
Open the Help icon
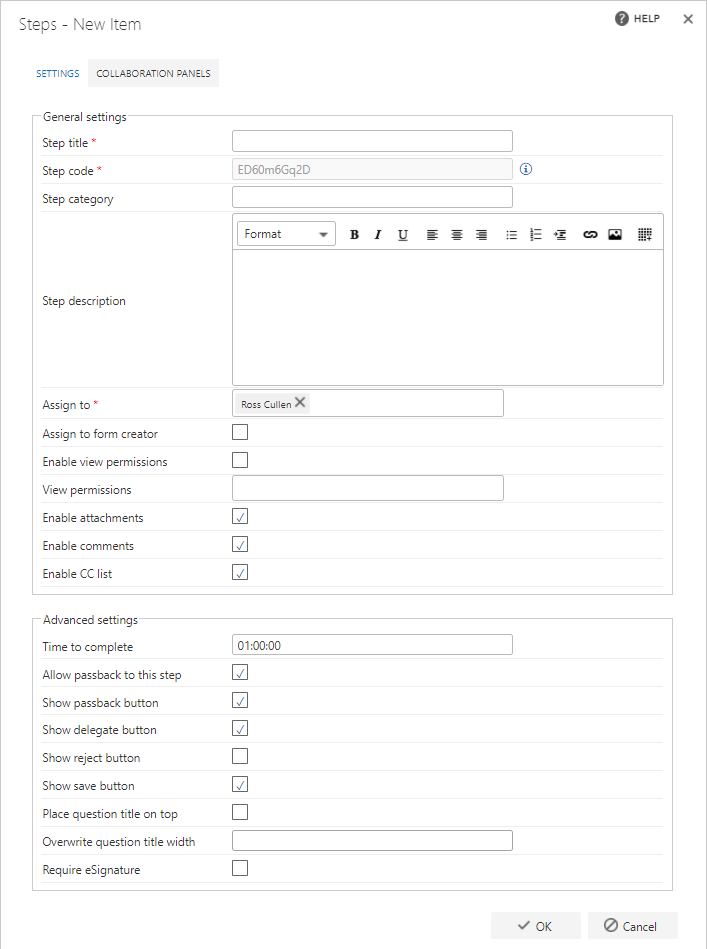(622, 19)
